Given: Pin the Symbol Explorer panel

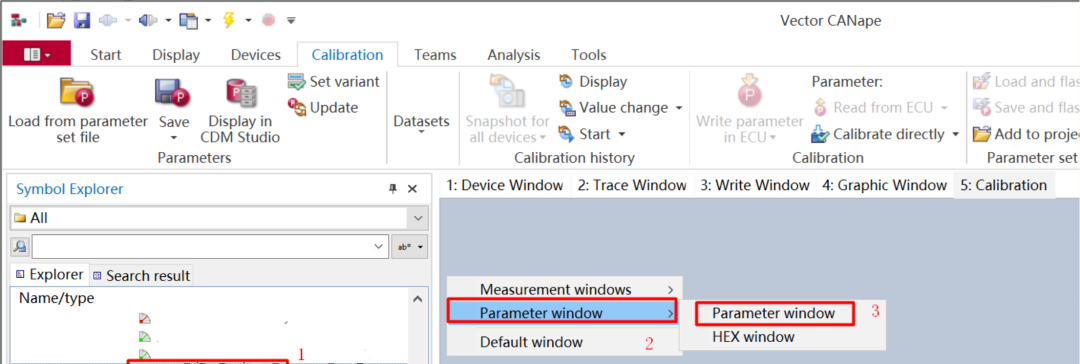Looking at the screenshot, I should (393, 189).
